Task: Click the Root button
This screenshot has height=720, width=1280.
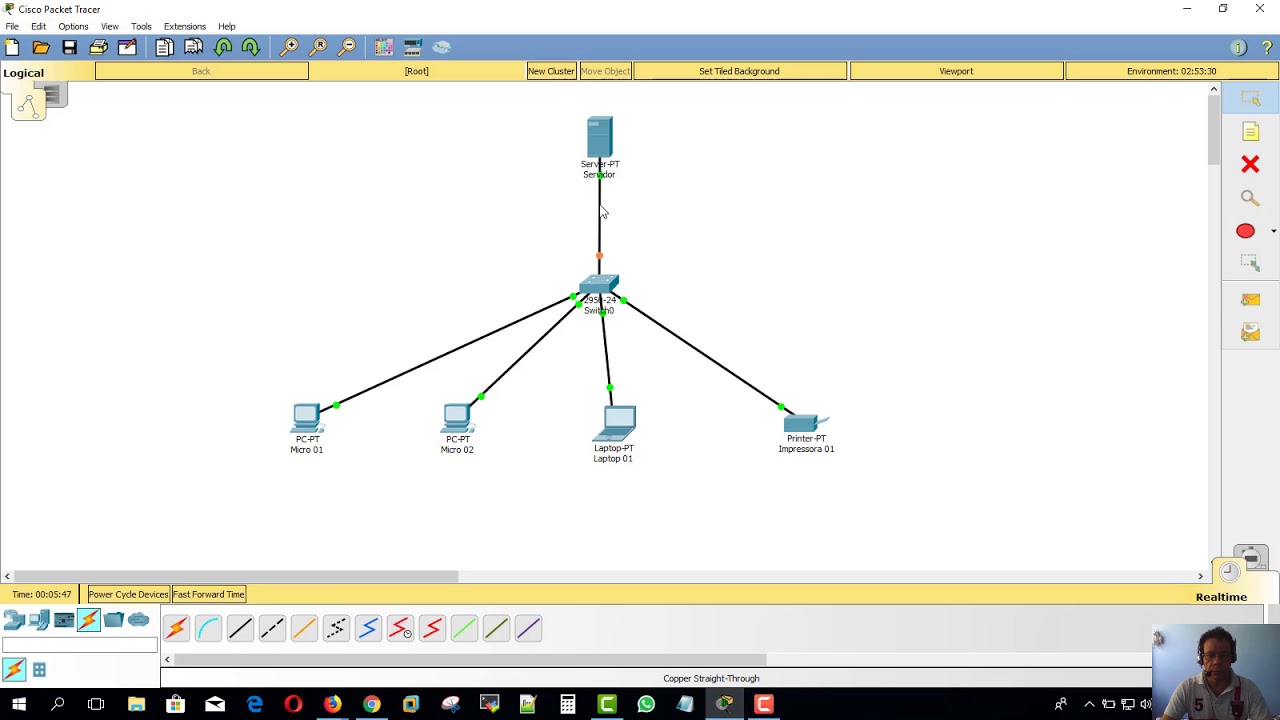Action: coord(416,71)
